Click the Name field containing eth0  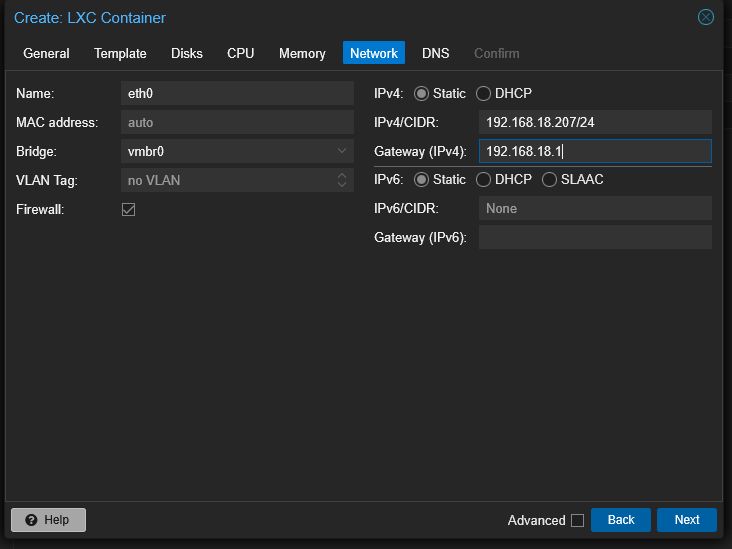pyautogui.click(x=237, y=93)
